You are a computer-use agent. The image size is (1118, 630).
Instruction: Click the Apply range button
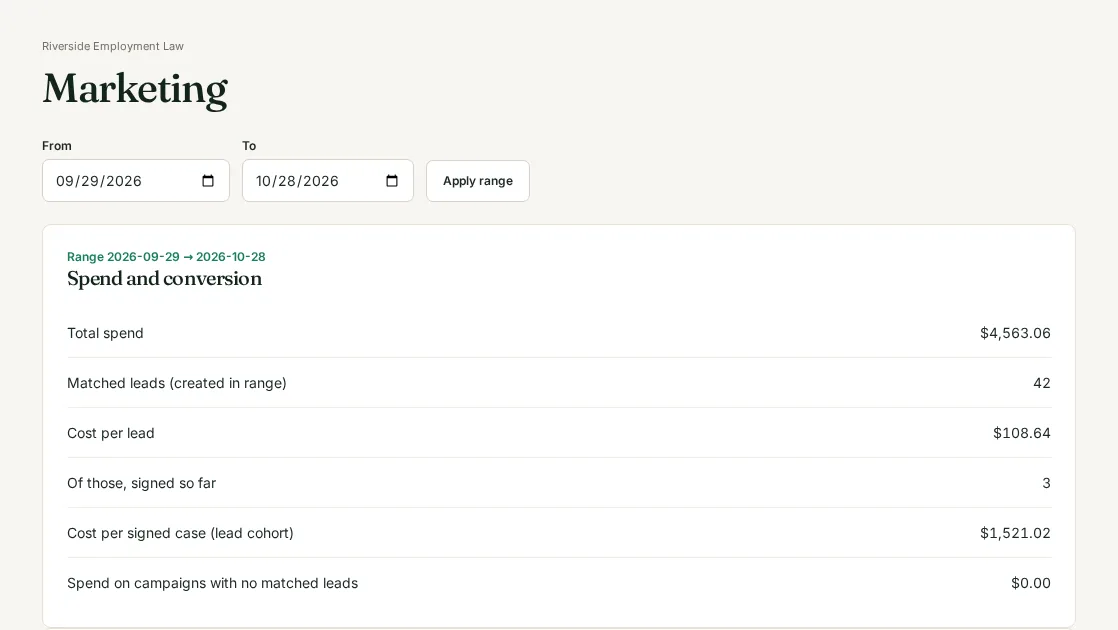point(478,181)
